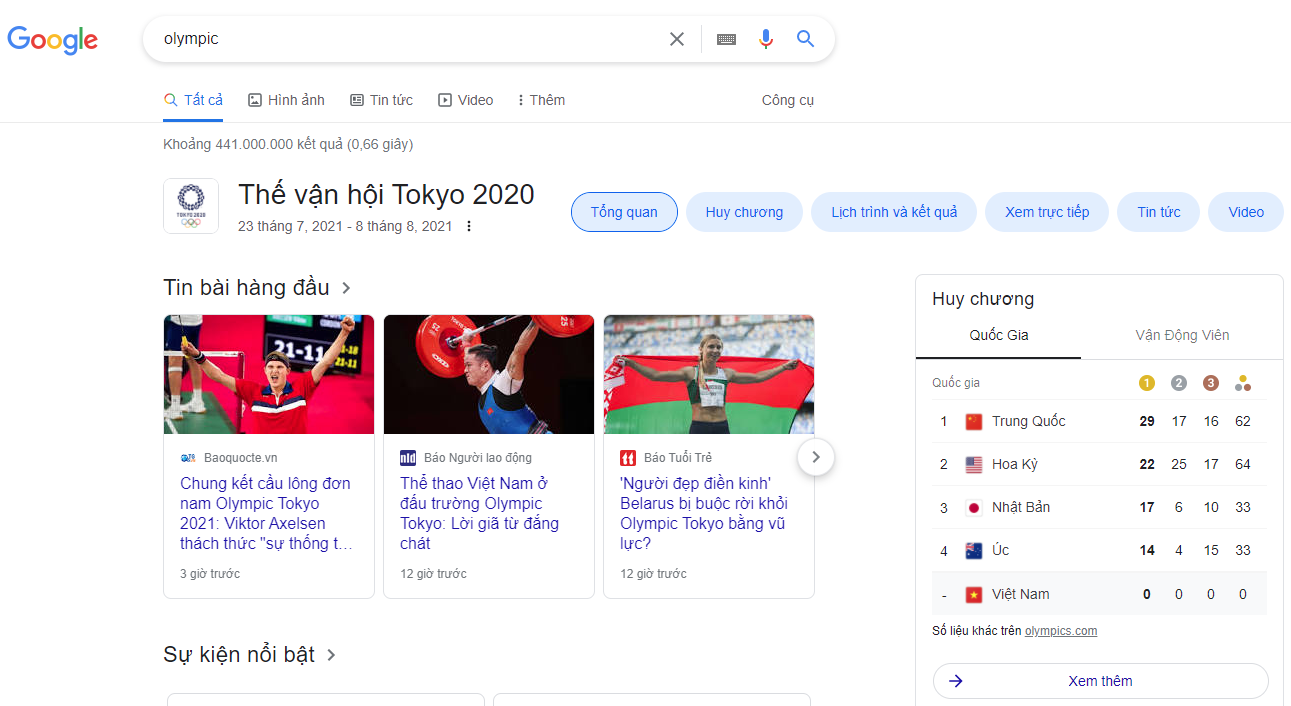This screenshot has height=706, width=1291.
Task: Open the Công cụ search tools
Action: 788,100
